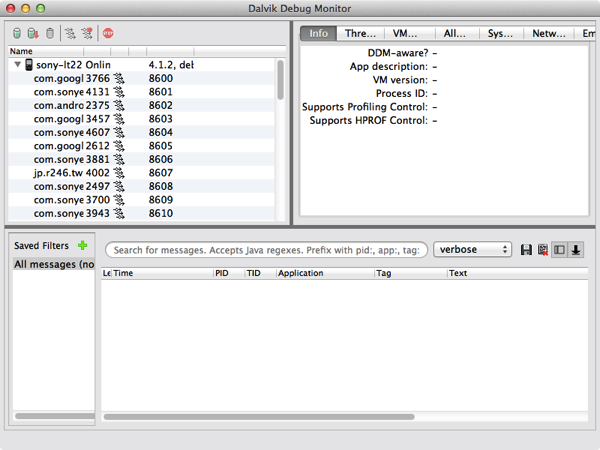Click the debug icon in jp.r246.tw row
This screenshot has height=450, width=600.
(x=119, y=173)
